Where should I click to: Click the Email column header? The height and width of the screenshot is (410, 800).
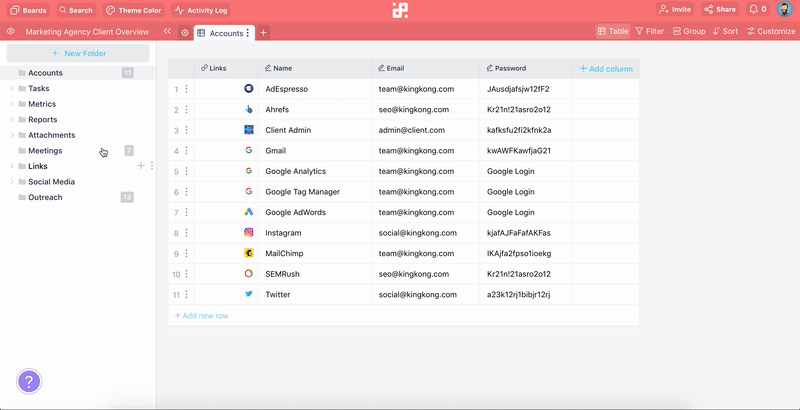[x=426, y=68]
